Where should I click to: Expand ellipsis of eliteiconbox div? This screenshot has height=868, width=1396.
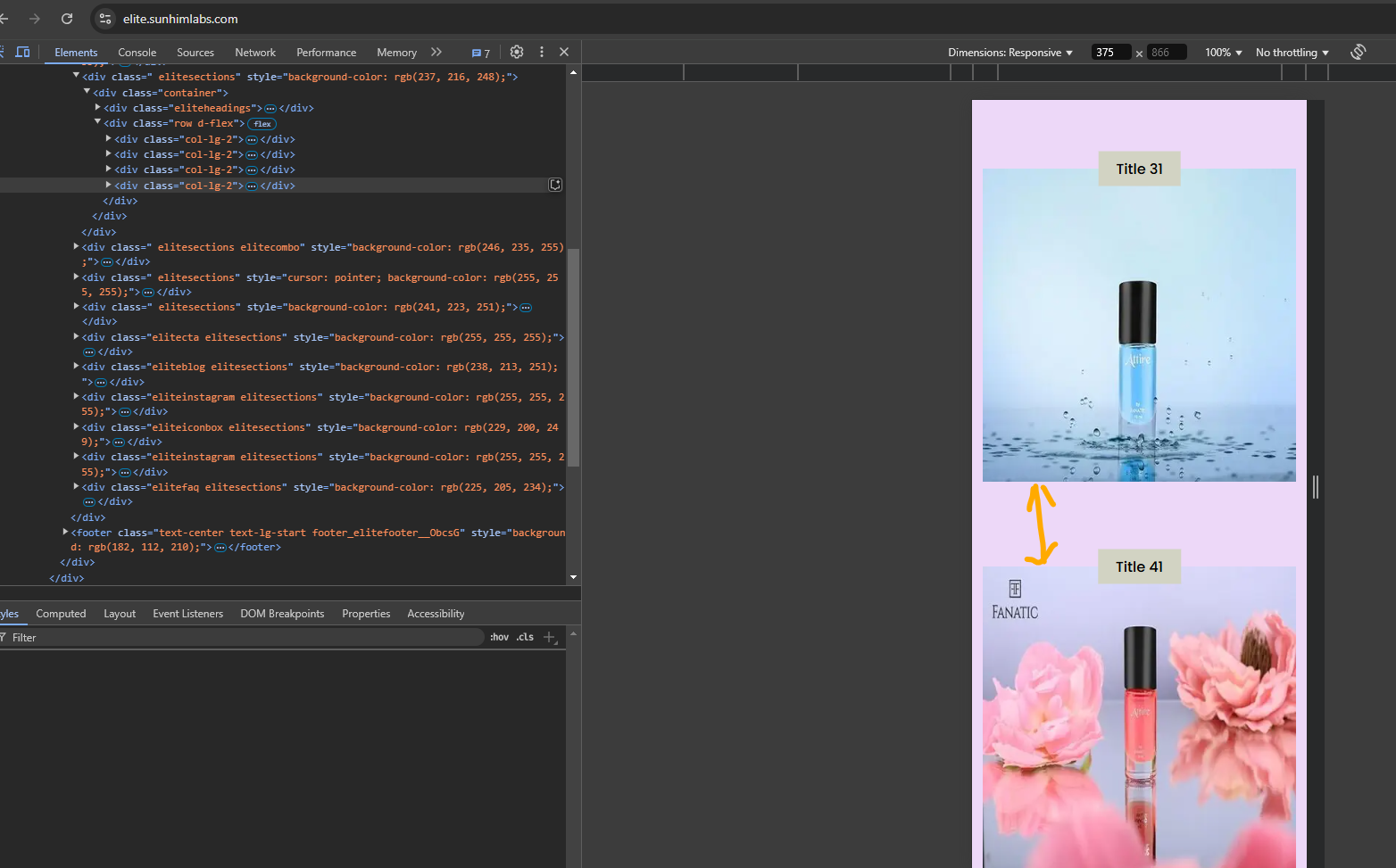pos(119,442)
